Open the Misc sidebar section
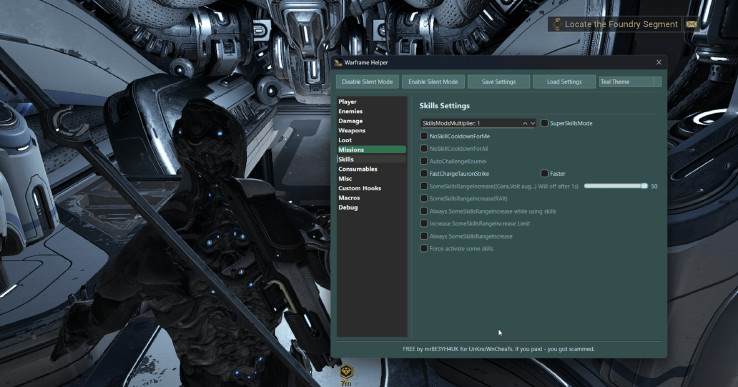 click(371, 178)
